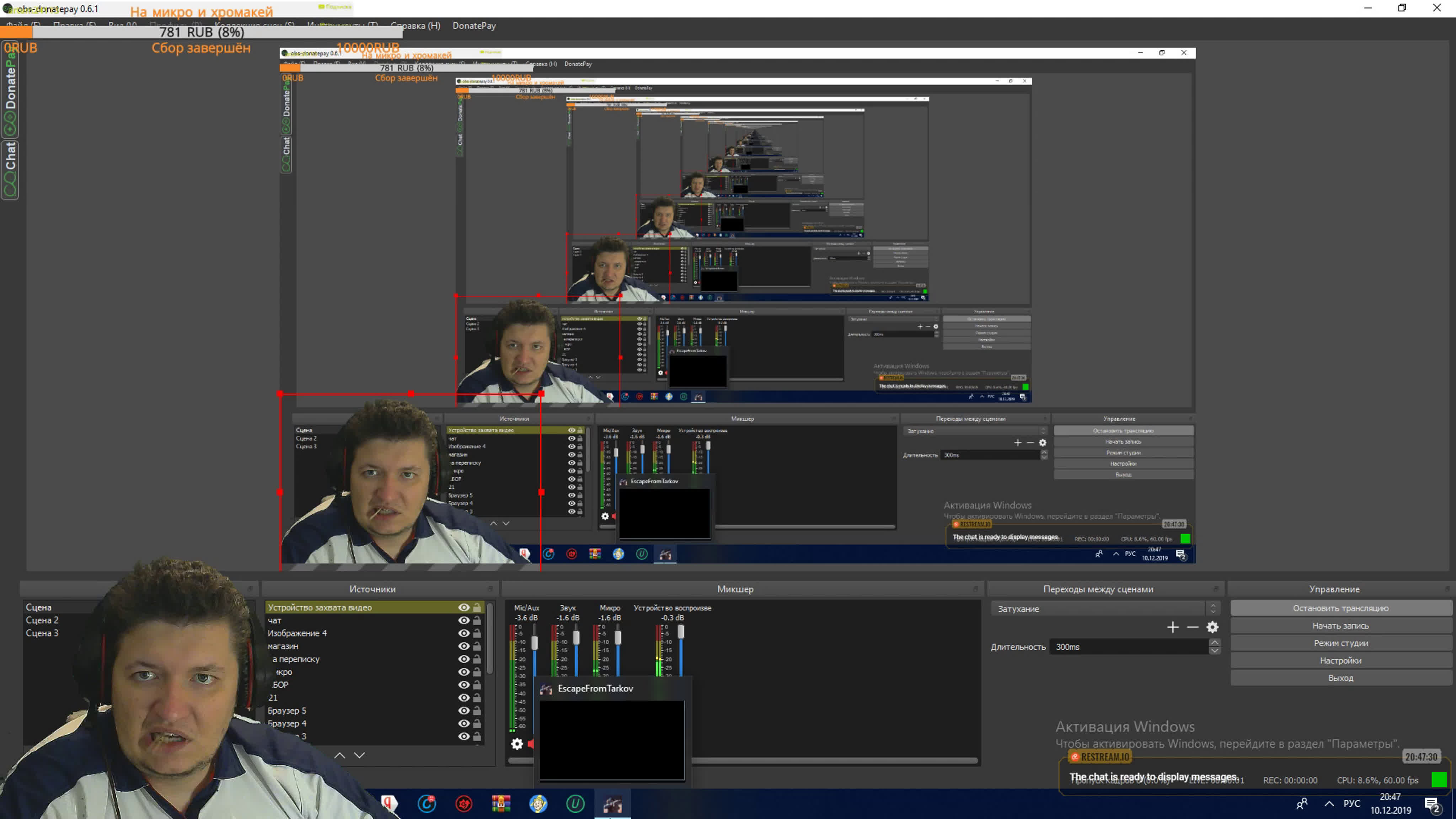Click the Выход button
The height and width of the screenshot is (819, 1456).
click(x=1341, y=678)
